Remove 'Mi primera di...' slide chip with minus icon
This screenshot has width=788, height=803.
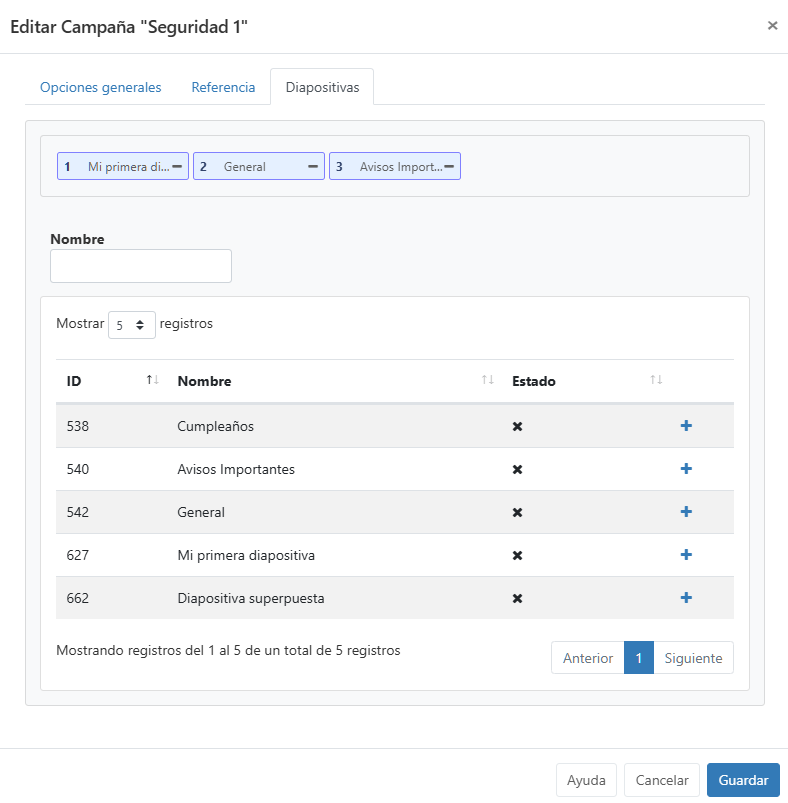pyautogui.click(x=177, y=166)
